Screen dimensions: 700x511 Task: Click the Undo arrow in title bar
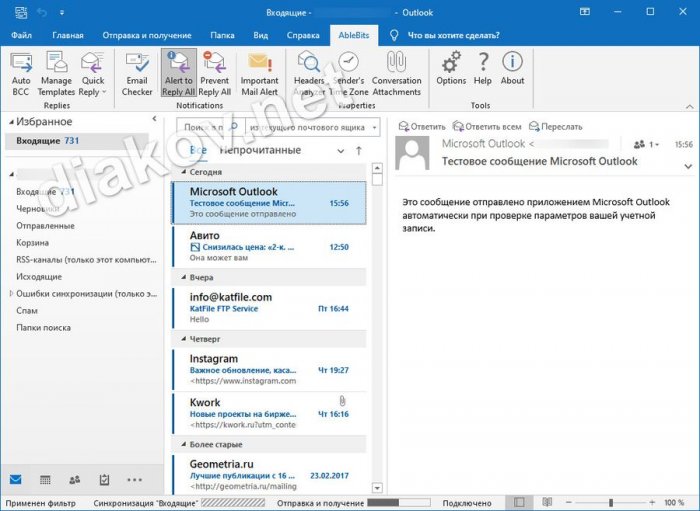click(42, 12)
